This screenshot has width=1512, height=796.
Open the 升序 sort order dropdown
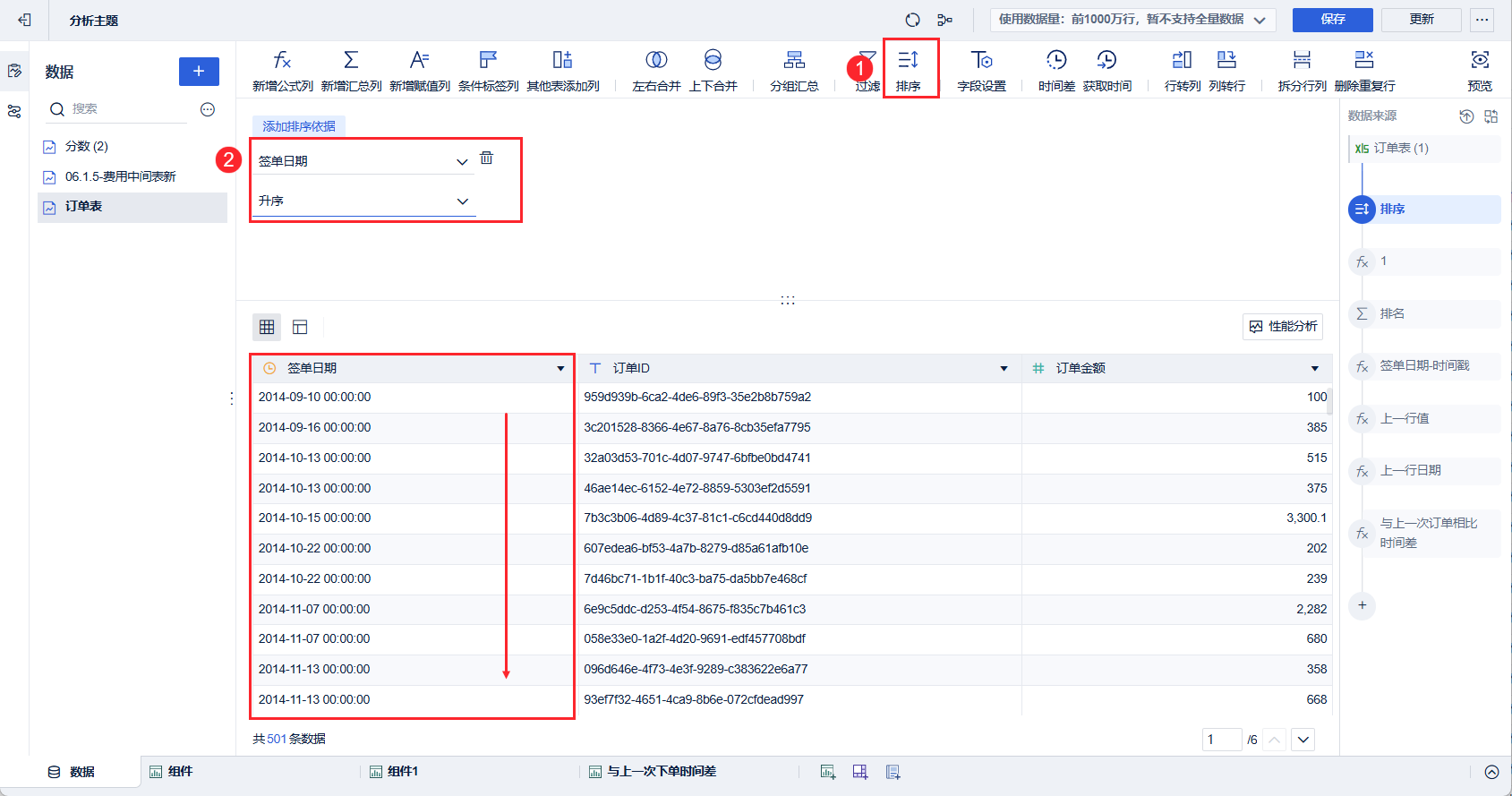click(x=363, y=201)
